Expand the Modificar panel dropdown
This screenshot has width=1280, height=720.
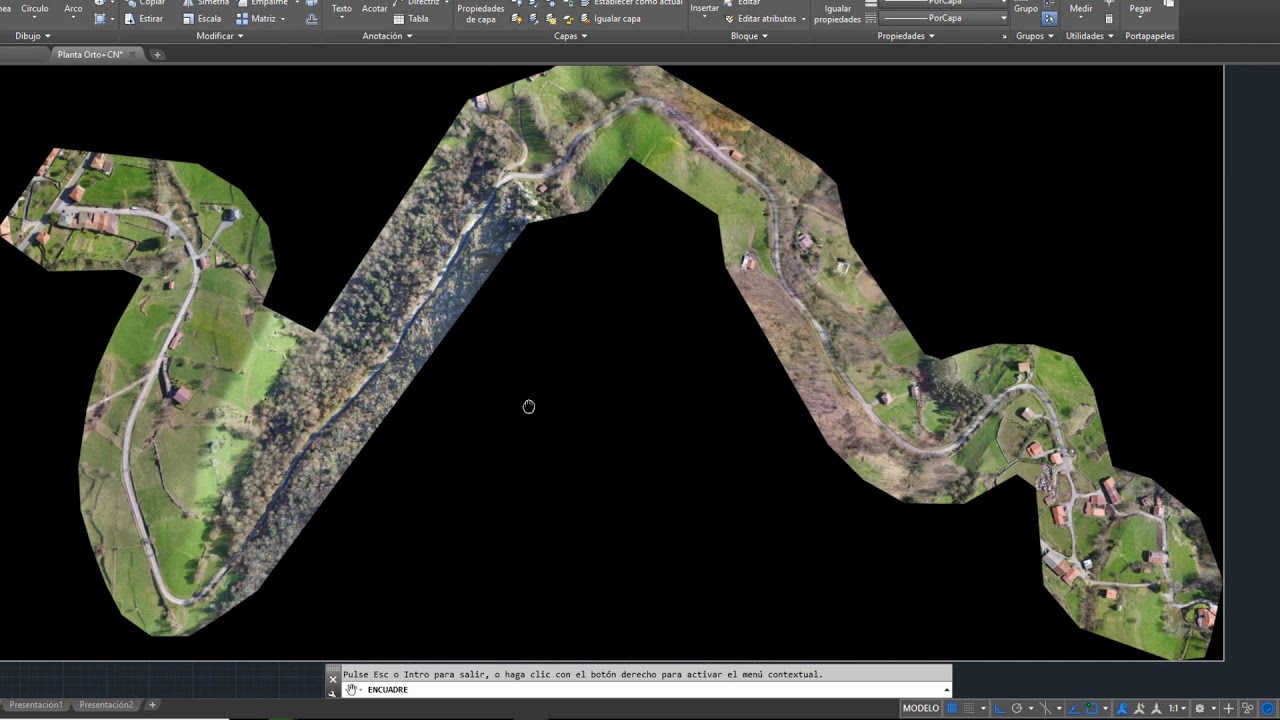[220, 36]
